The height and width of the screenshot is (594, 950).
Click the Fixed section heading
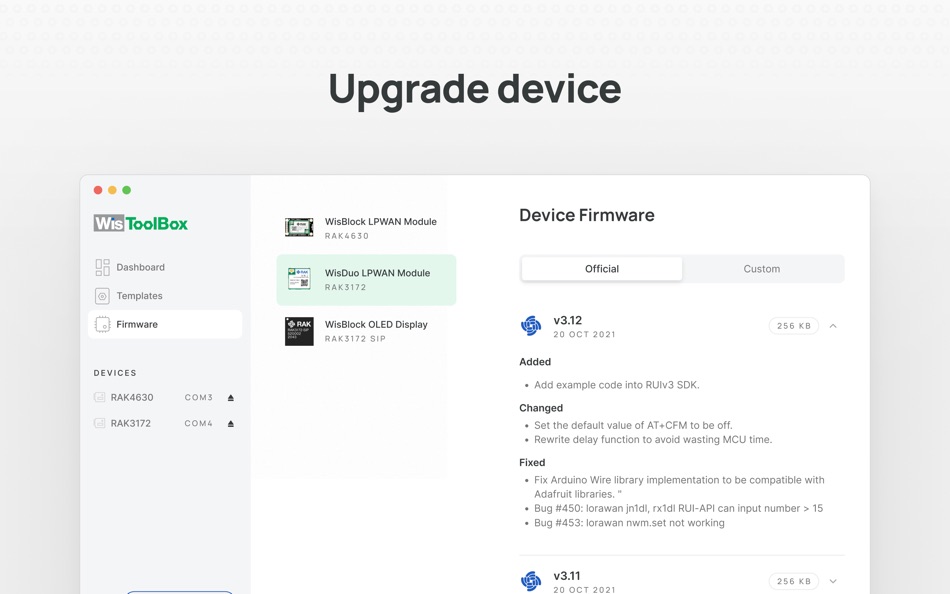pyautogui.click(x=532, y=462)
